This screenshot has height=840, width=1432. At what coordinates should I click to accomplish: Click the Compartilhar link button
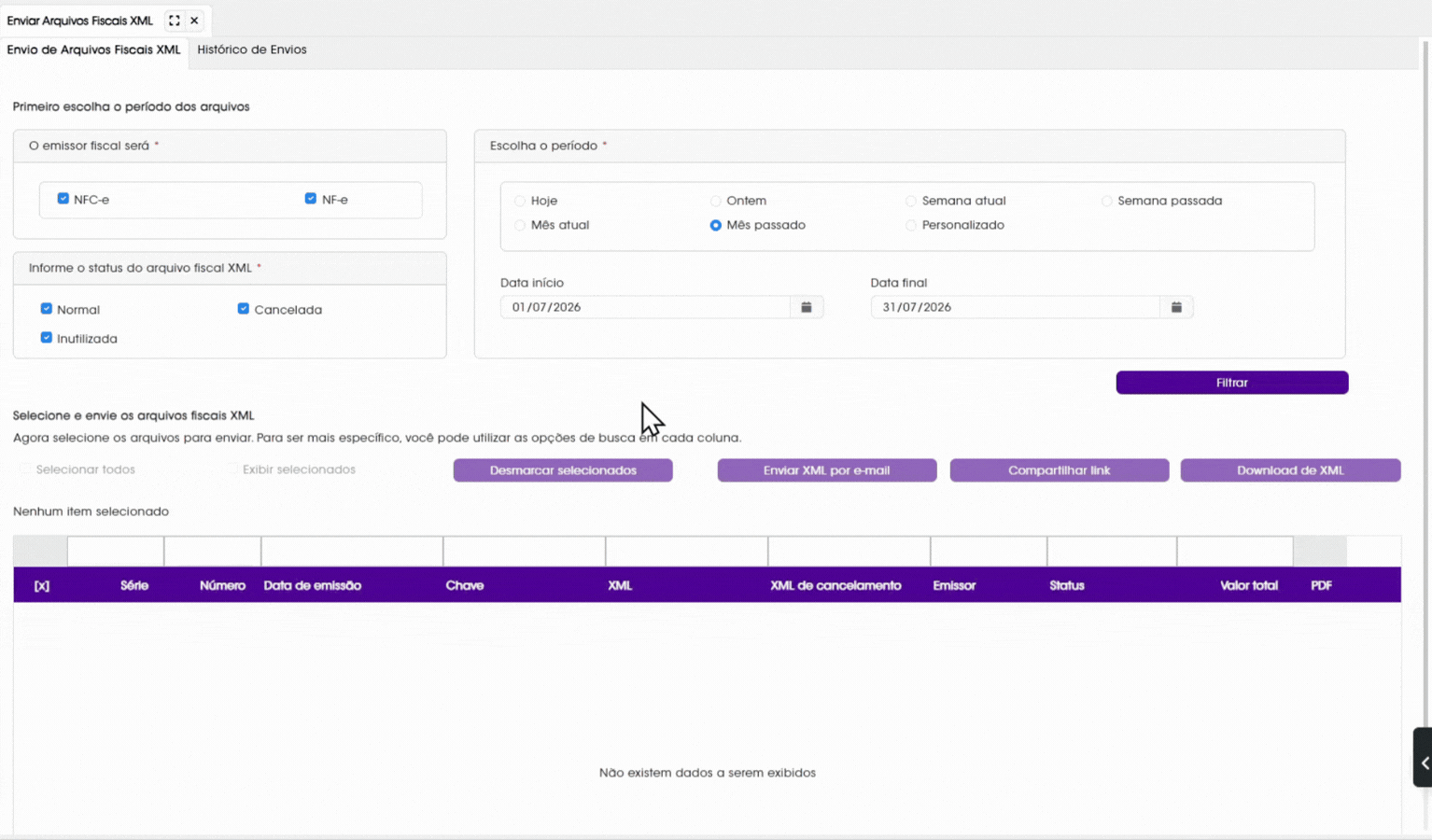pyautogui.click(x=1060, y=470)
